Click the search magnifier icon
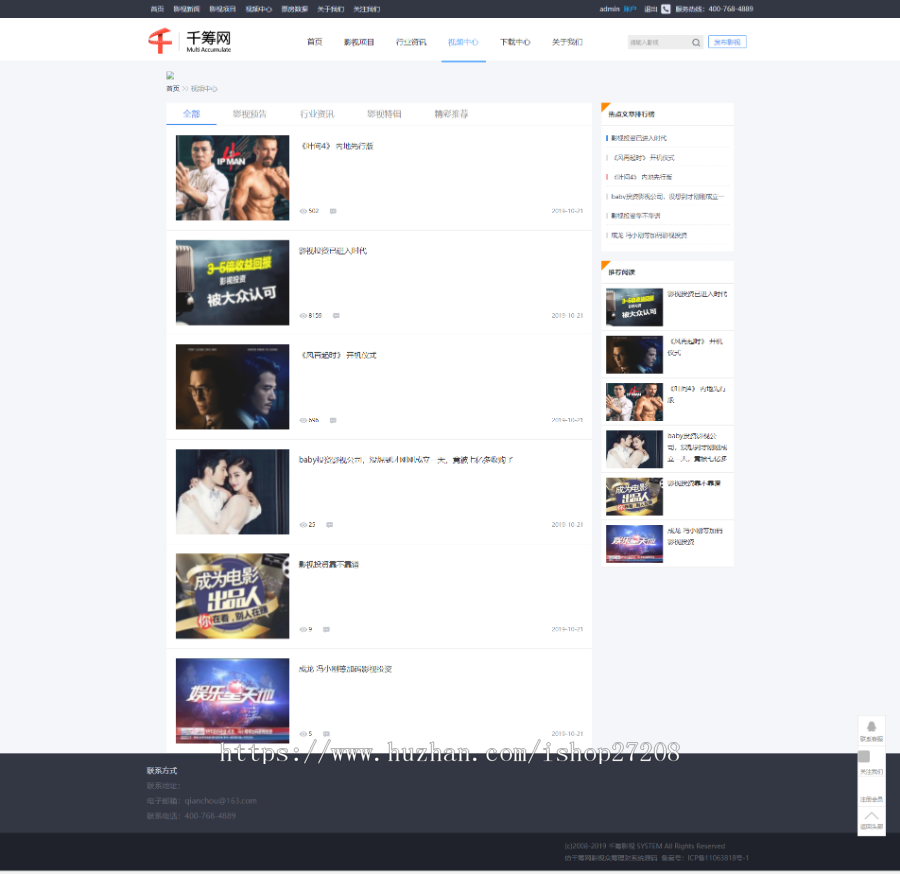The image size is (900, 874). point(696,41)
